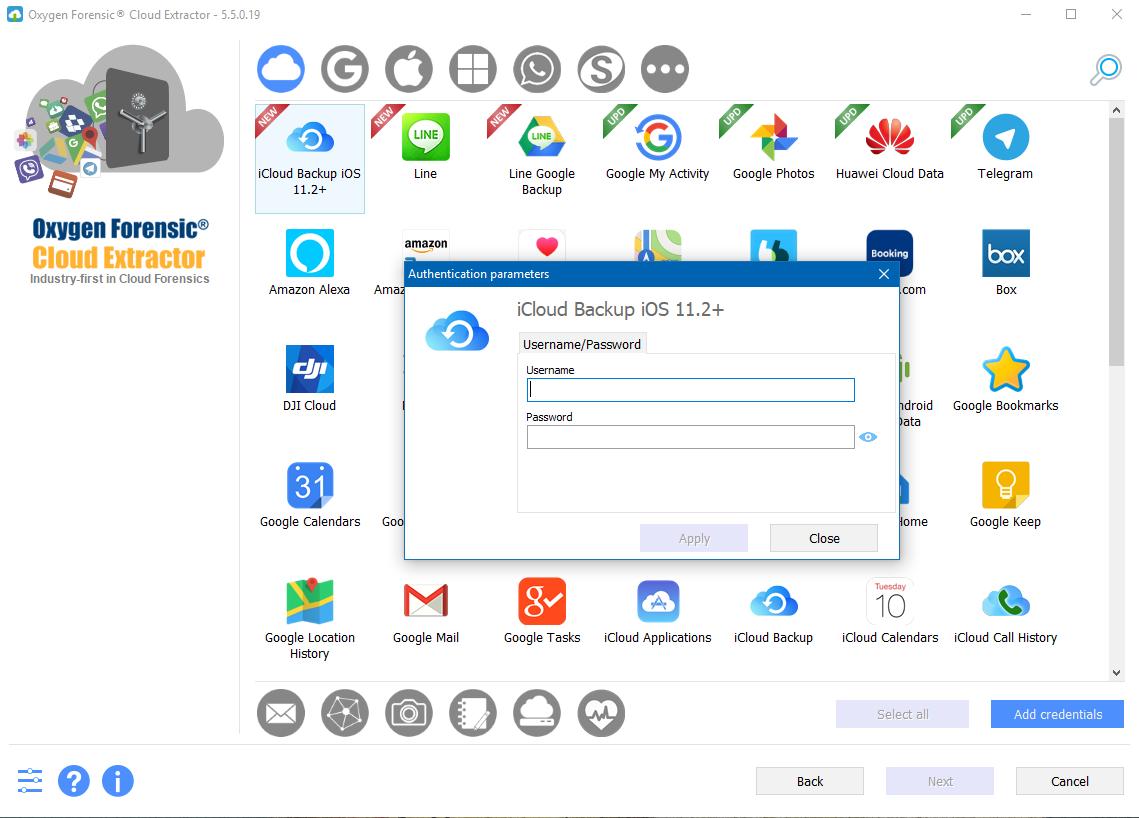Click the Apply button in dialog
The image size is (1139, 818).
[694, 538]
